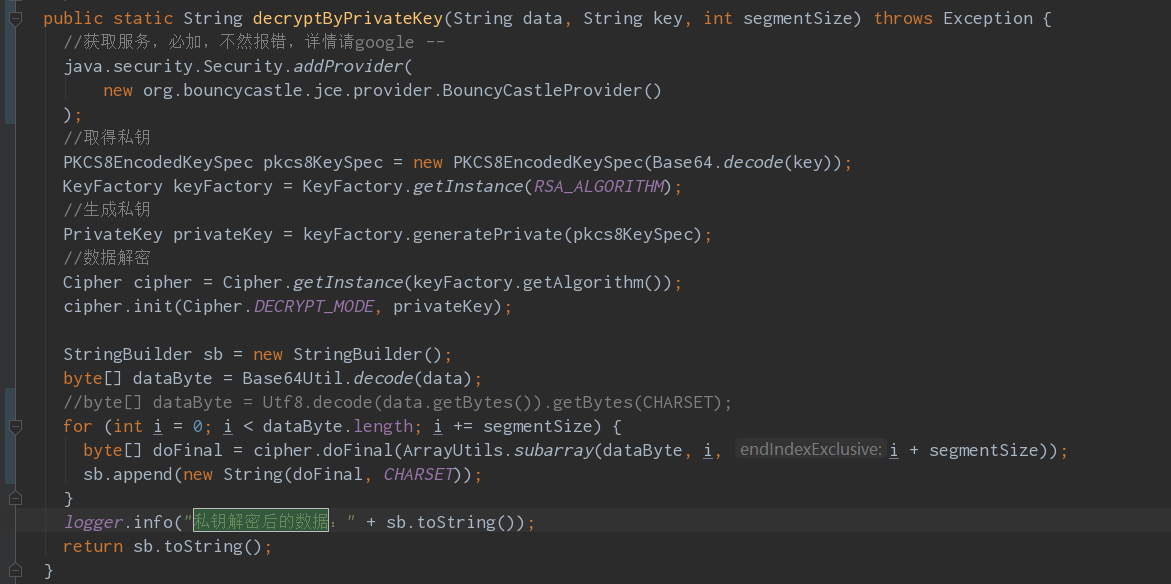
Task: Click highlighted string 私钥解密后的数据
Action: click(261, 521)
